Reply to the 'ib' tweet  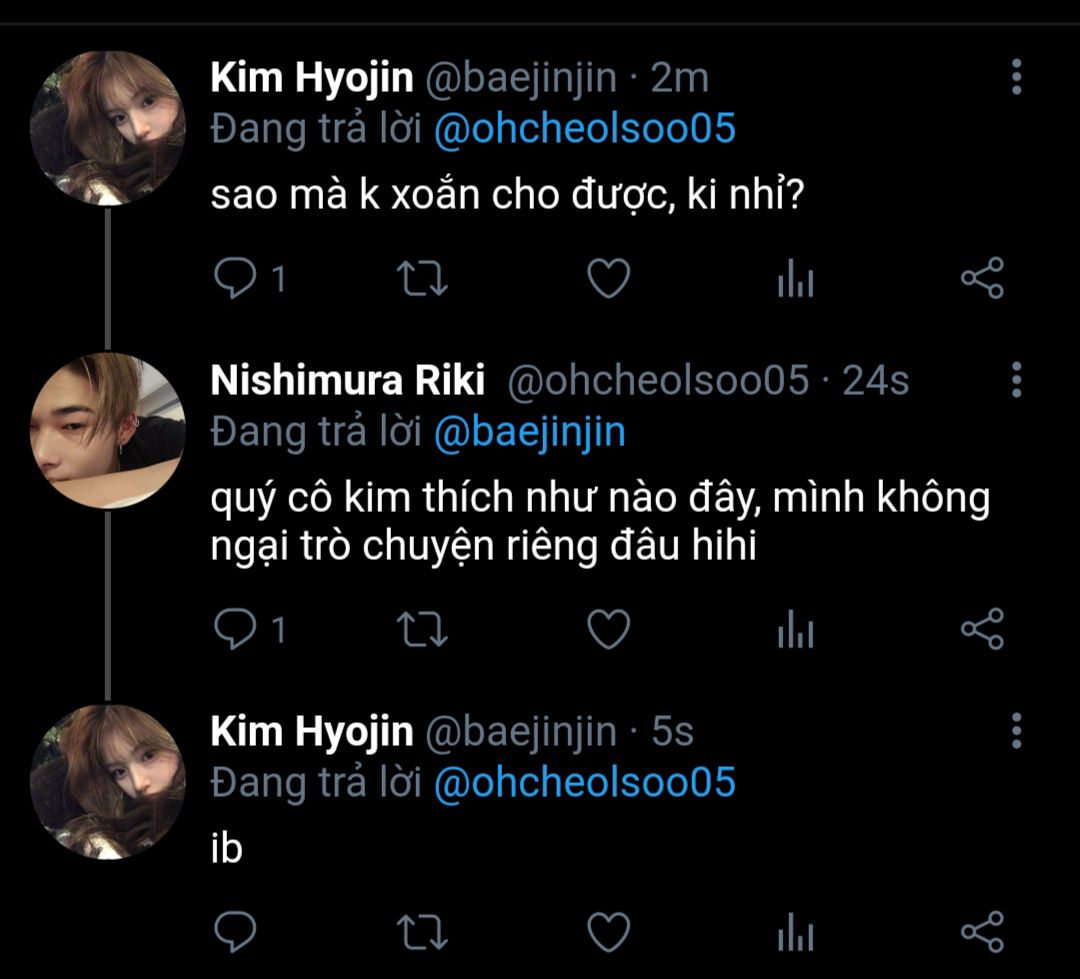pos(236,932)
